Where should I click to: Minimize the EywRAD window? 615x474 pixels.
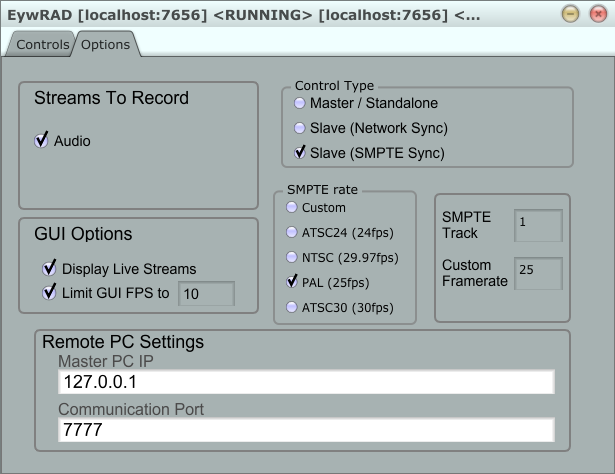pos(570,14)
